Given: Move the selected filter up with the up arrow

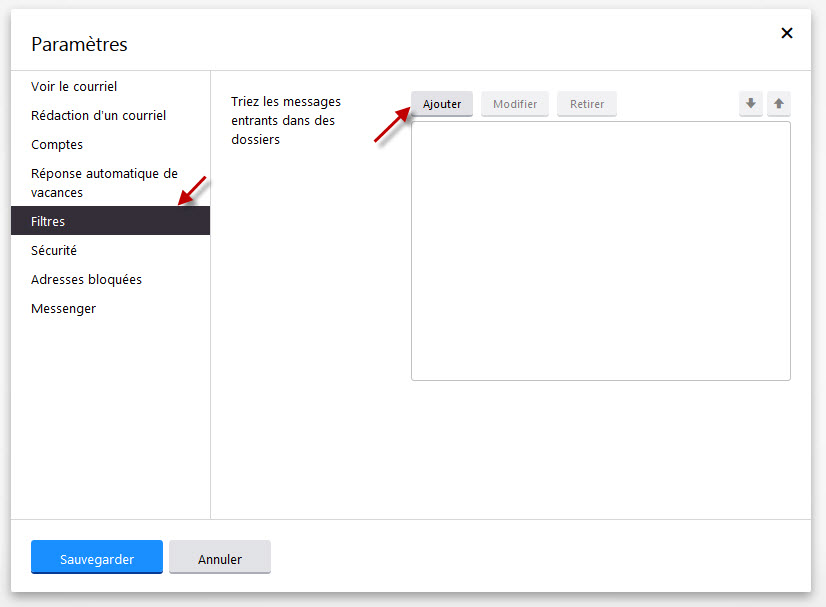Looking at the screenshot, I should point(779,104).
